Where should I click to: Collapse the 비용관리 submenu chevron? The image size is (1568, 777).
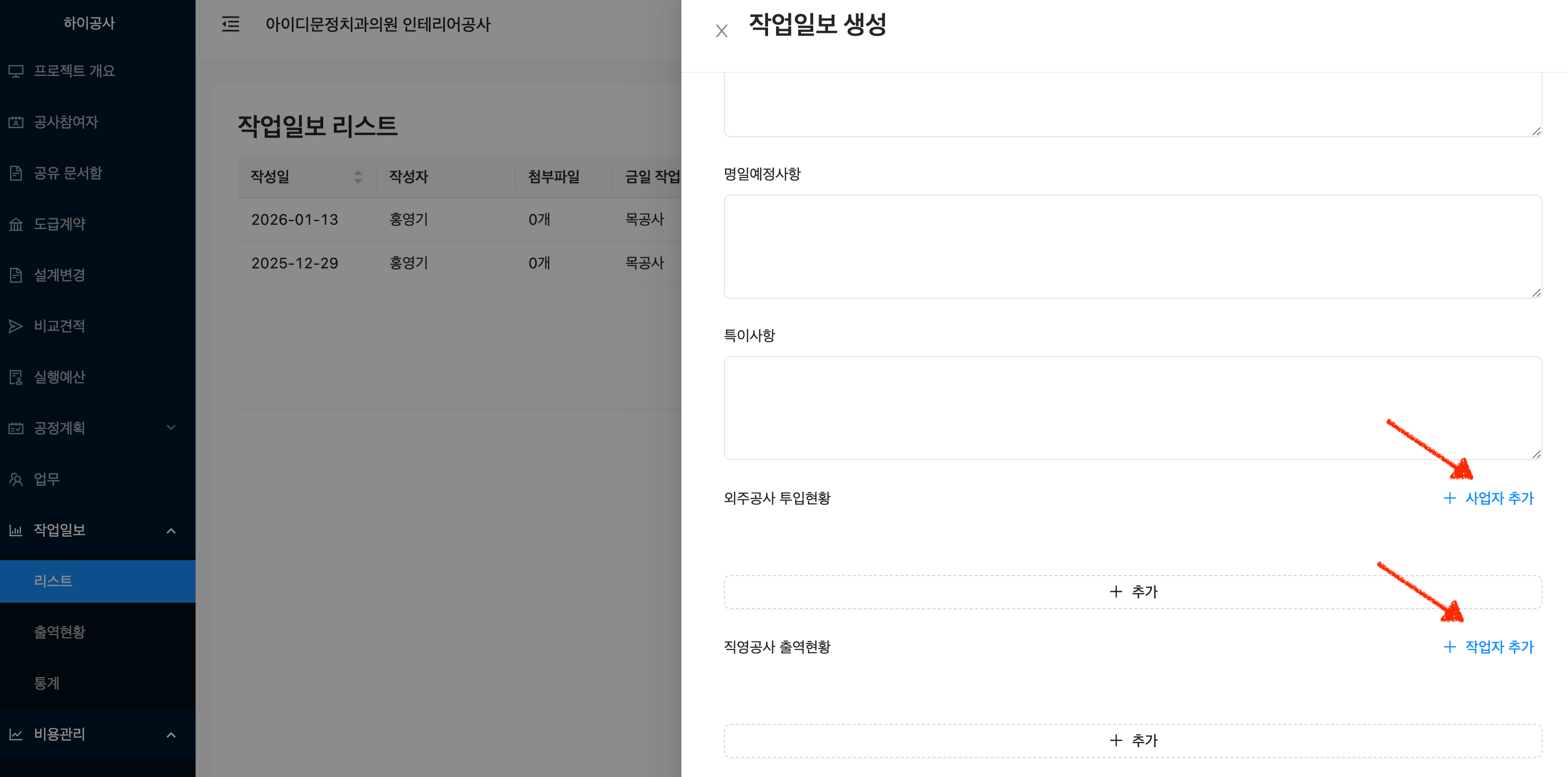tap(171, 734)
